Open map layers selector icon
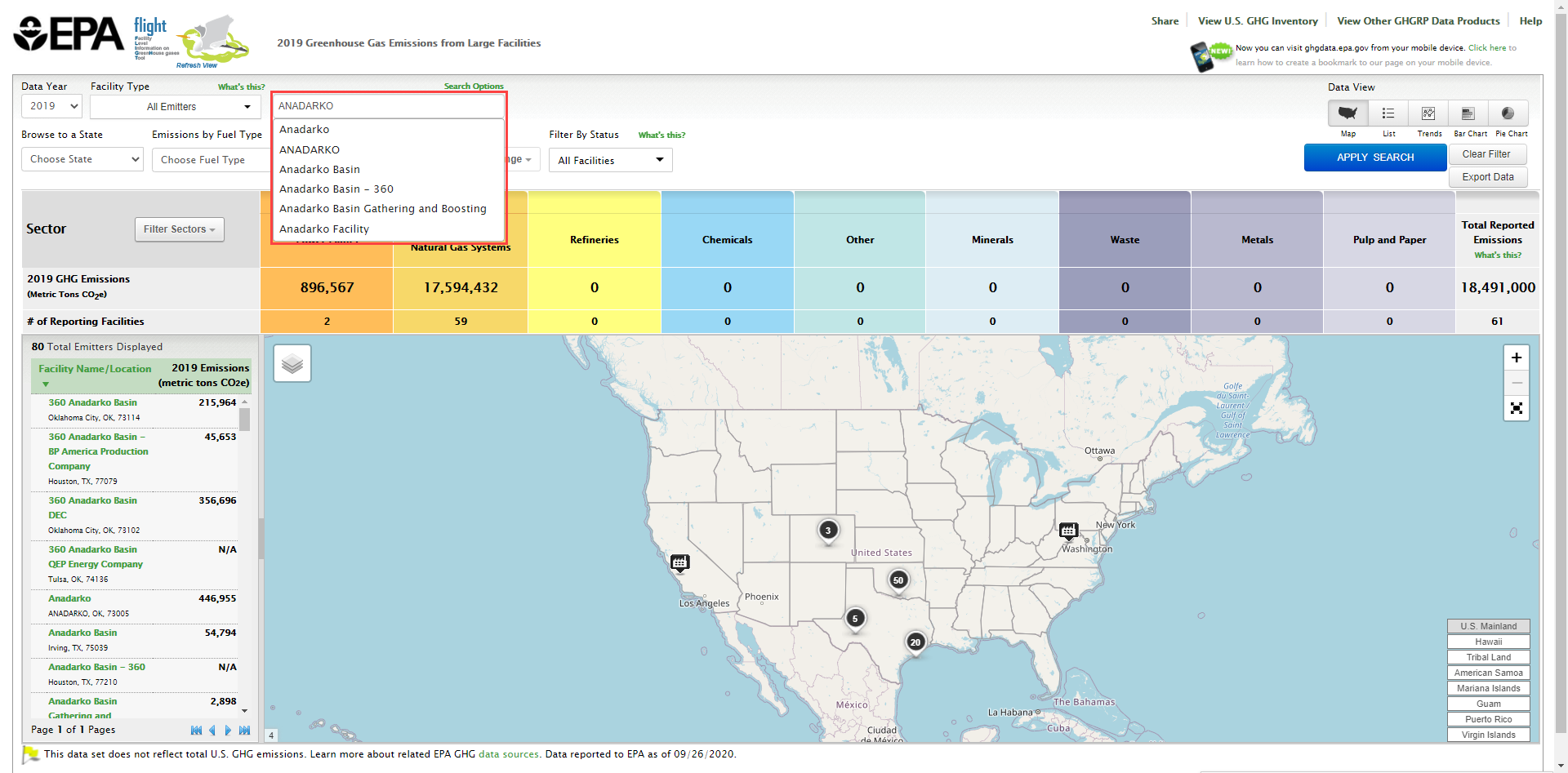This screenshot has width=1568, height=773. (292, 363)
